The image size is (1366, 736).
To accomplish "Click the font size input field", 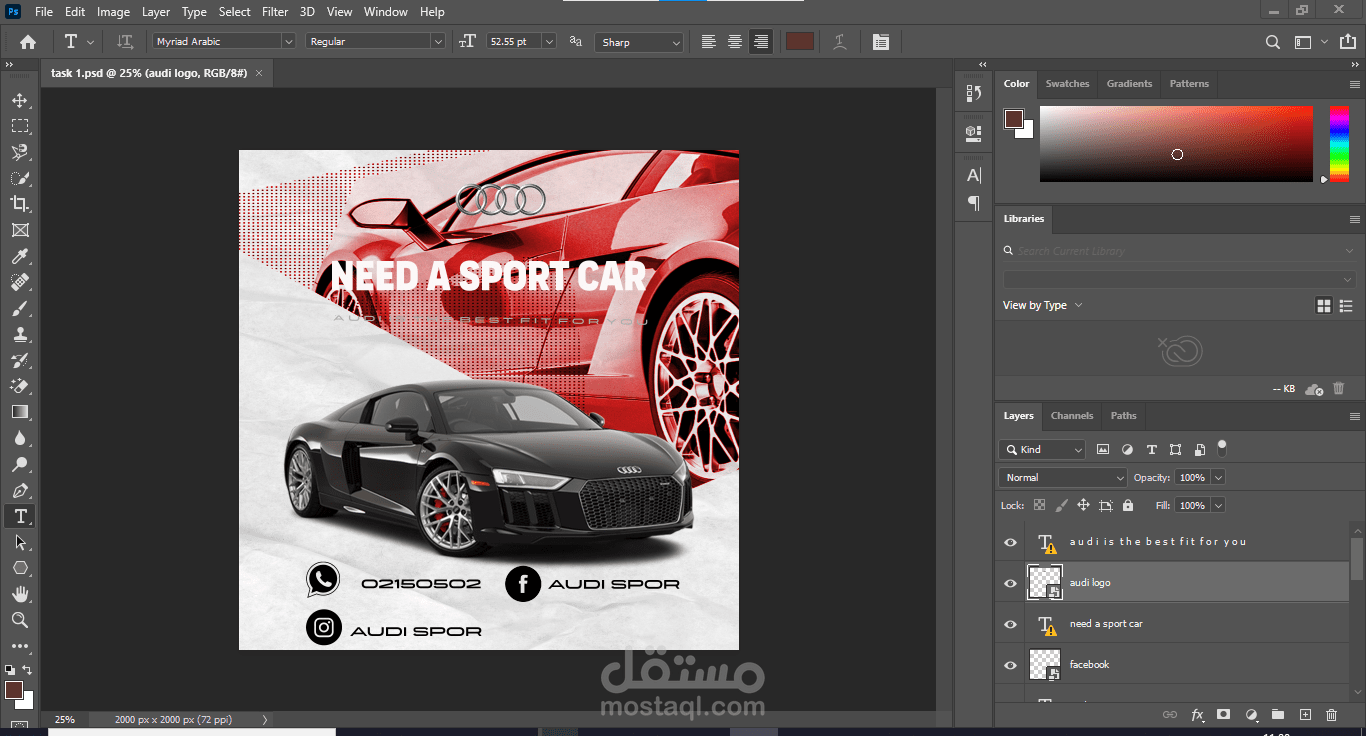I will pos(513,42).
